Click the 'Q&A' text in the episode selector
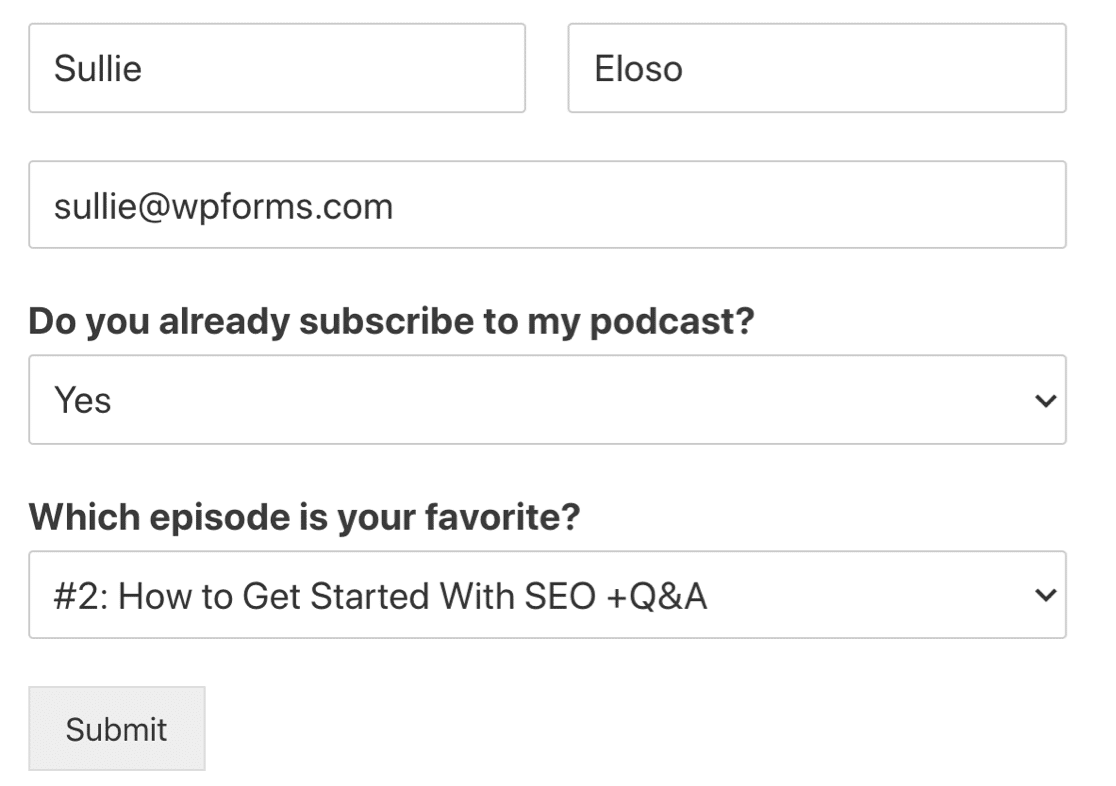 [668, 596]
